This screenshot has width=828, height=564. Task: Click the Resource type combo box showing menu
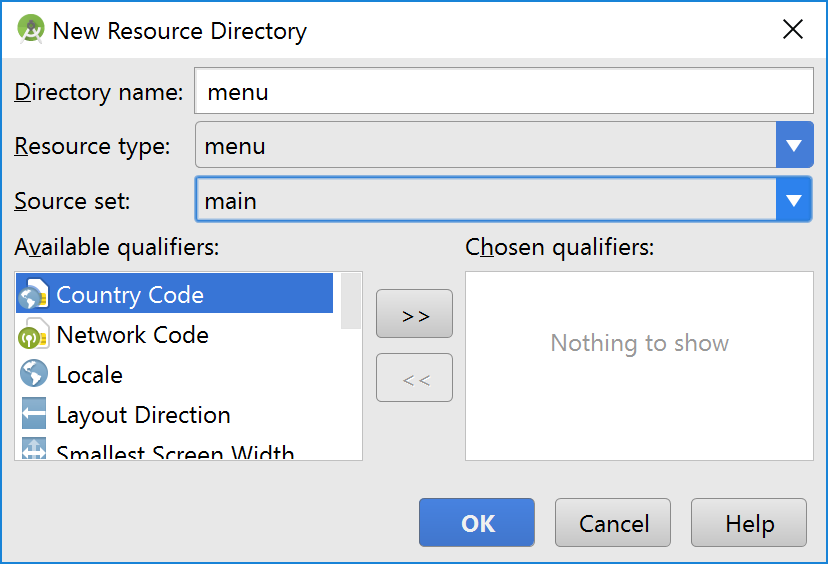tap(504, 145)
